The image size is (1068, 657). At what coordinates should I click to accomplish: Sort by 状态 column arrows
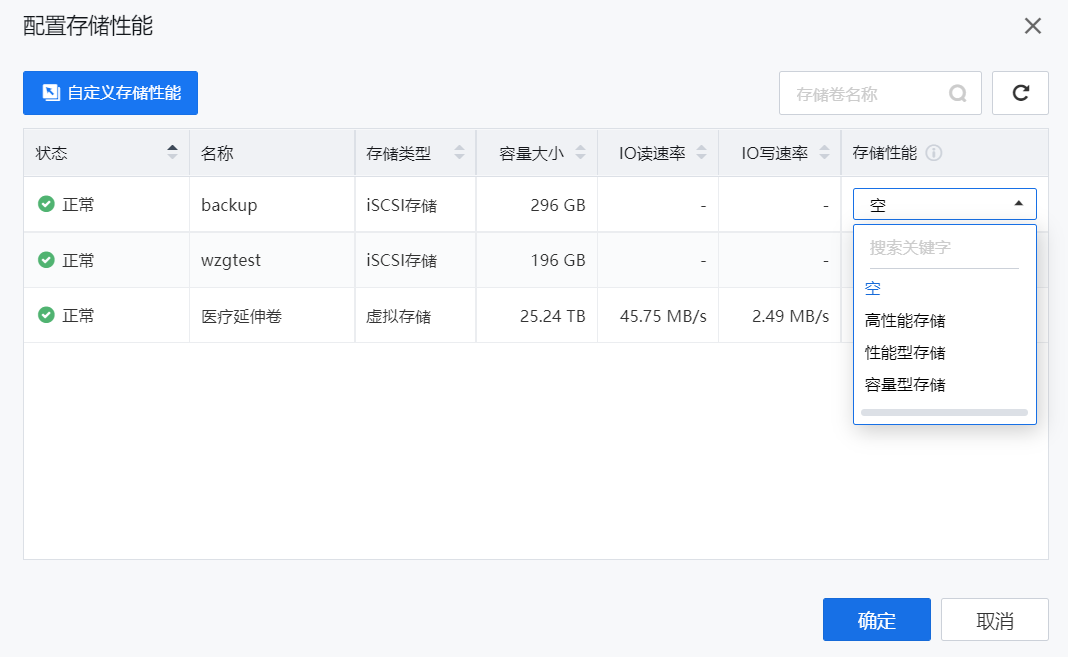pyautogui.click(x=172, y=152)
